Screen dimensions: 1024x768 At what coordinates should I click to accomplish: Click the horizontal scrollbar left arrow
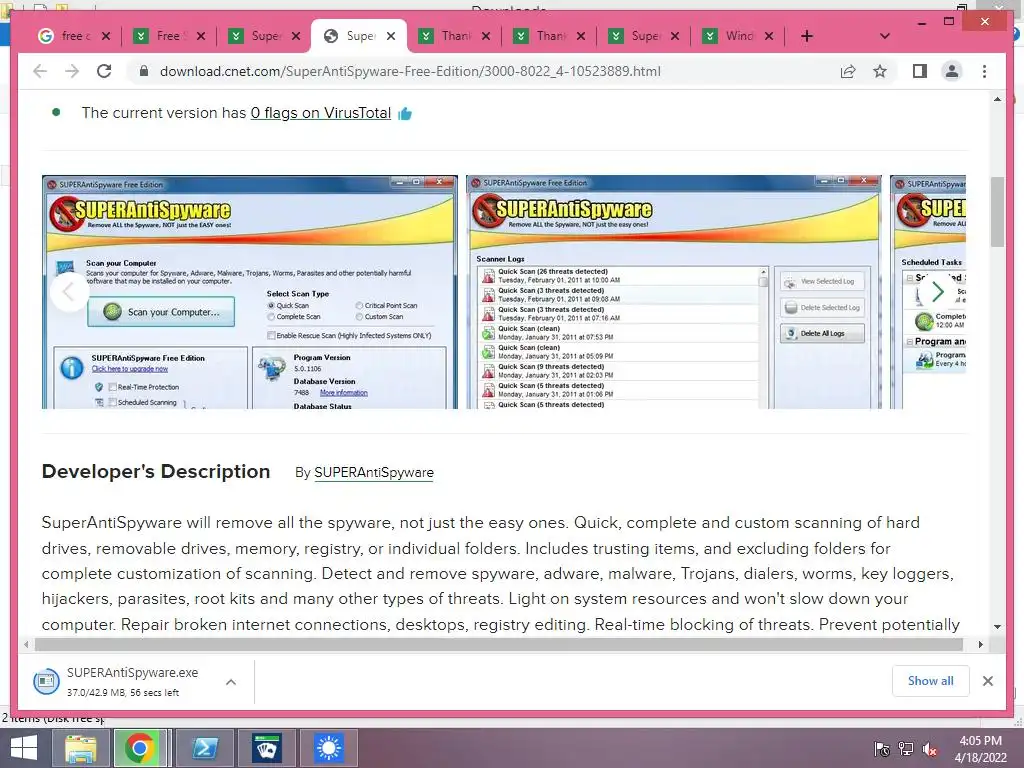coord(26,645)
